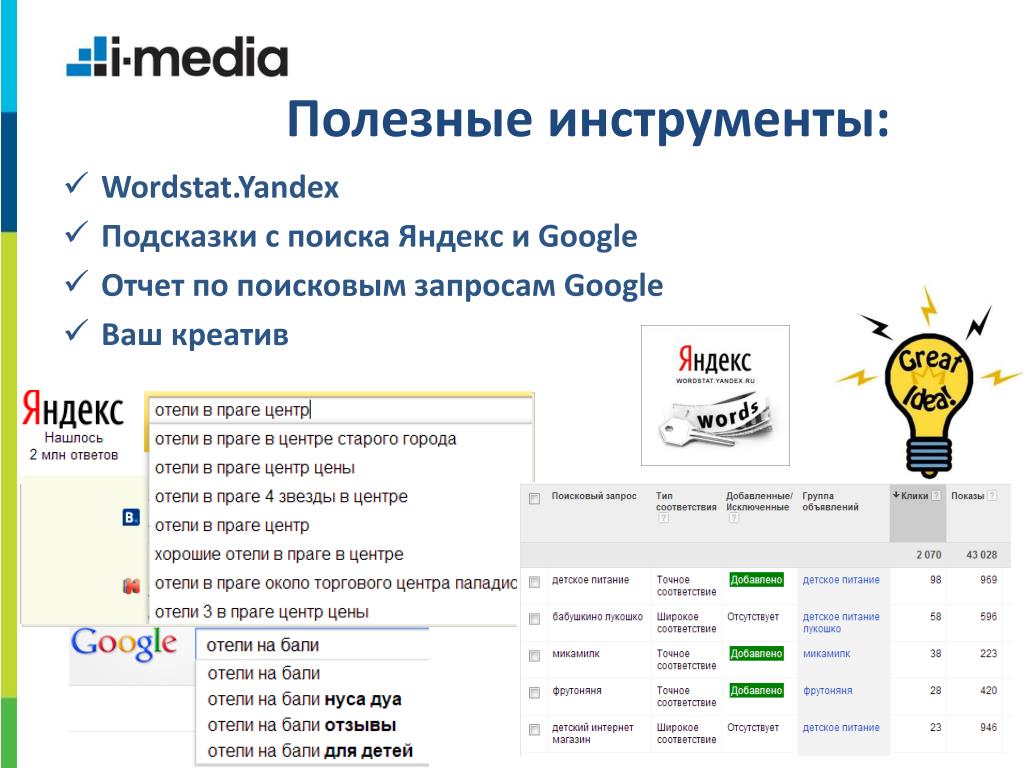Viewport: 1024px width, 768px height.
Task: Select suggestion хорошие отели в праге в центре
Action: [x=279, y=554]
